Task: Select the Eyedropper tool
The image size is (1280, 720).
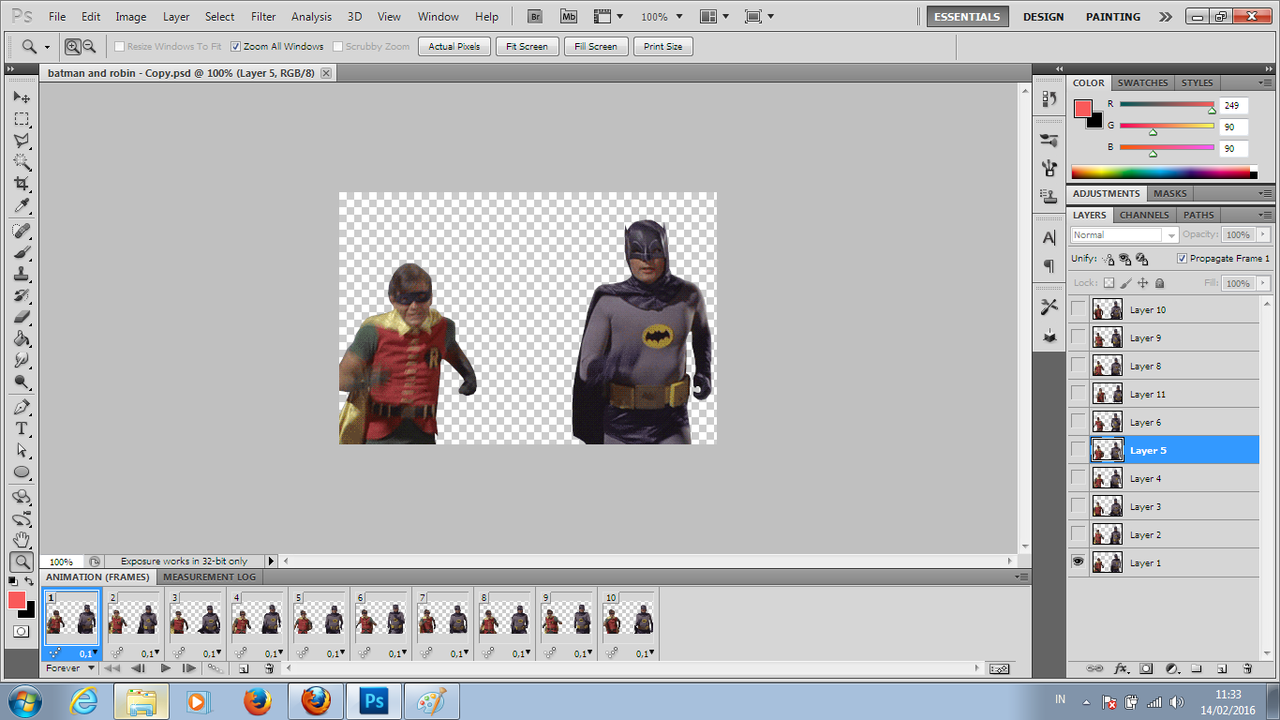Action: click(21, 206)
